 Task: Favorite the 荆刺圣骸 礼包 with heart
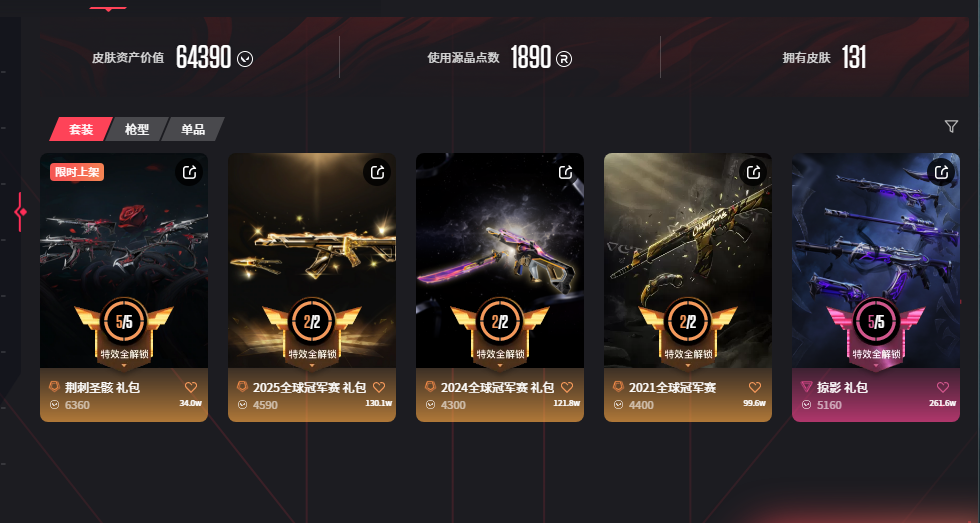coord(191,387)
